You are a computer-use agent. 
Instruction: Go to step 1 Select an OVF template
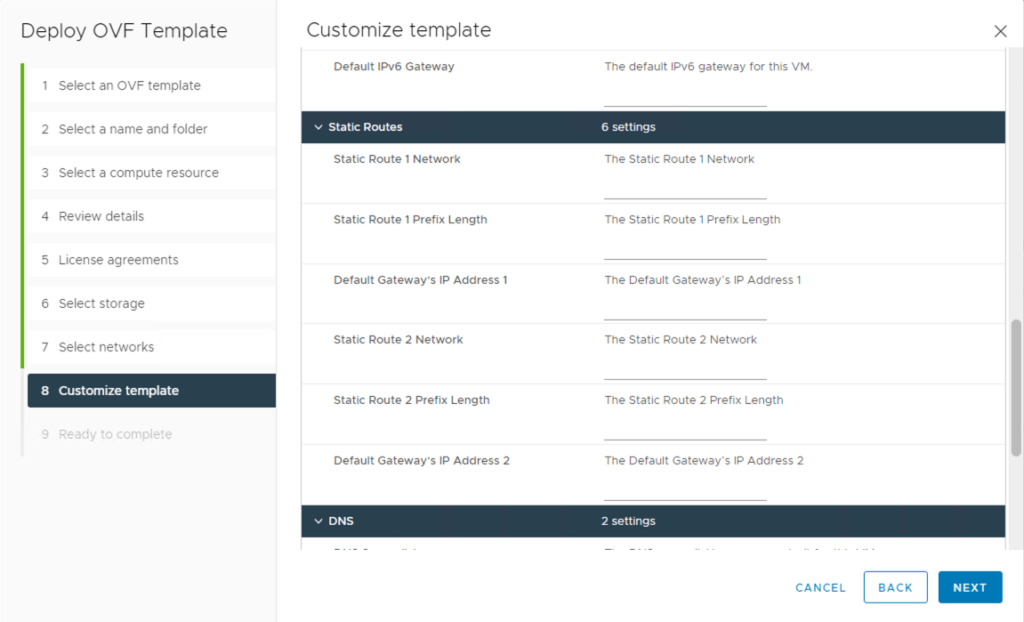click(x=152, y=86)
